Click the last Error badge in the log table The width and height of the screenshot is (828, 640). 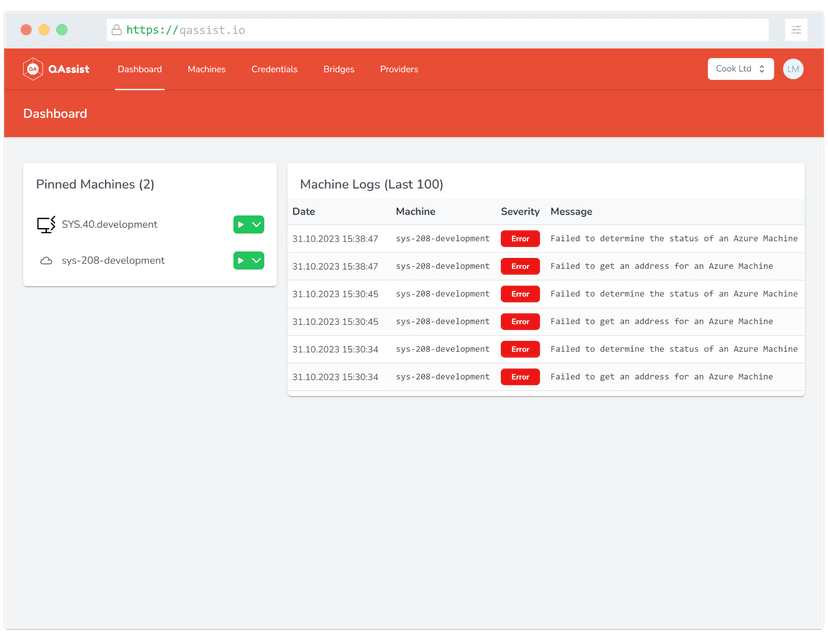click(520, 377)
